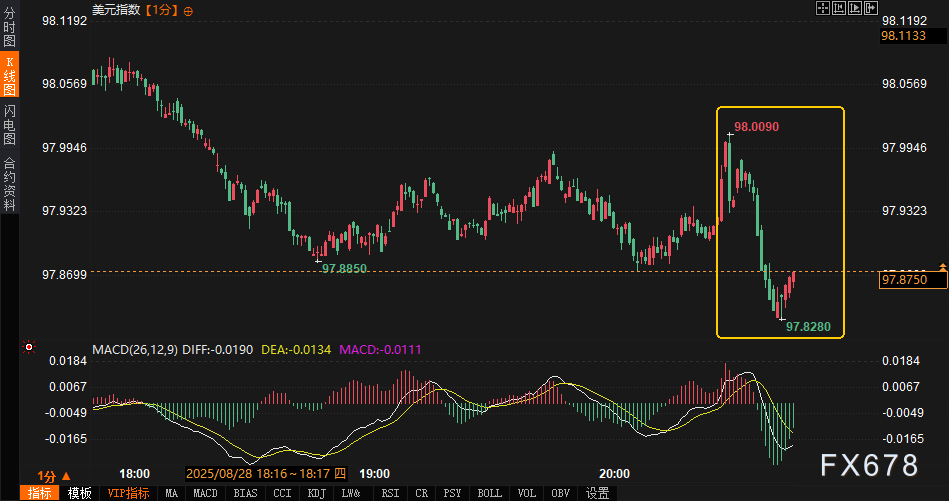
Task: Click the orange circle-plus icon beside 美元指数 title
Action: coord(190,10)
